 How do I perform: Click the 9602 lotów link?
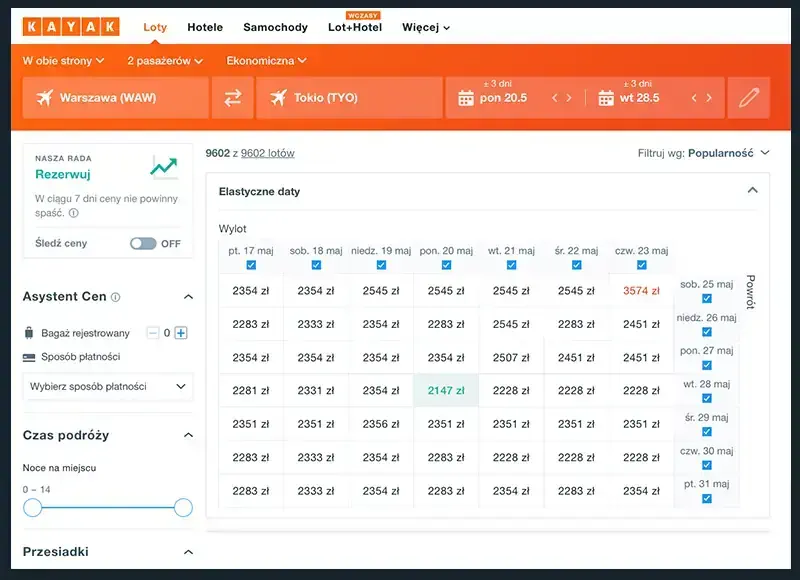tap(267, 153)
